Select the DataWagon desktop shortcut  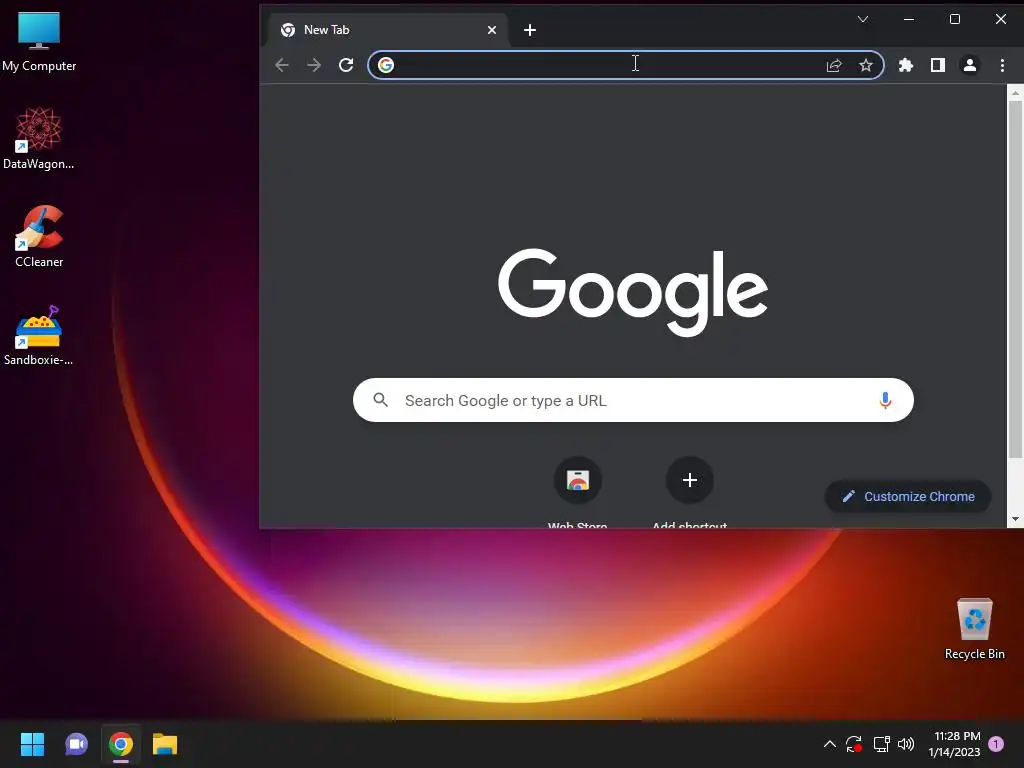click(x=39, y=139)
